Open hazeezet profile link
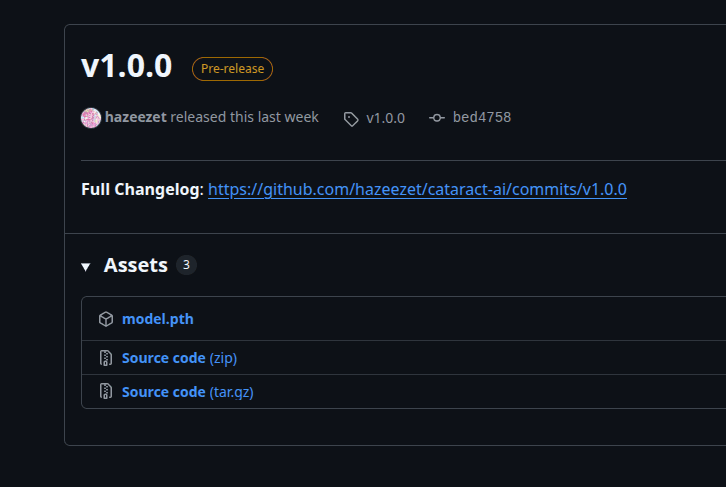This screenshot has height=487, width=726. tap(136, 117)
